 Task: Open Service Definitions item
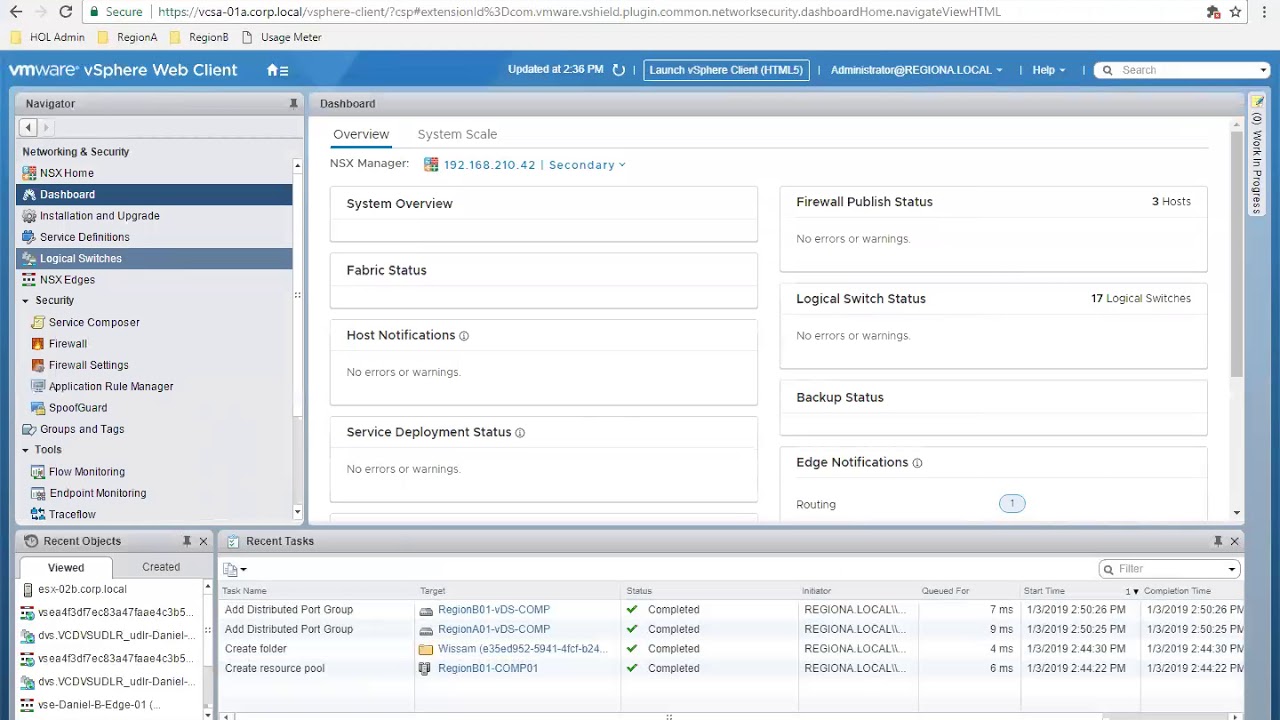click(85, 237)
